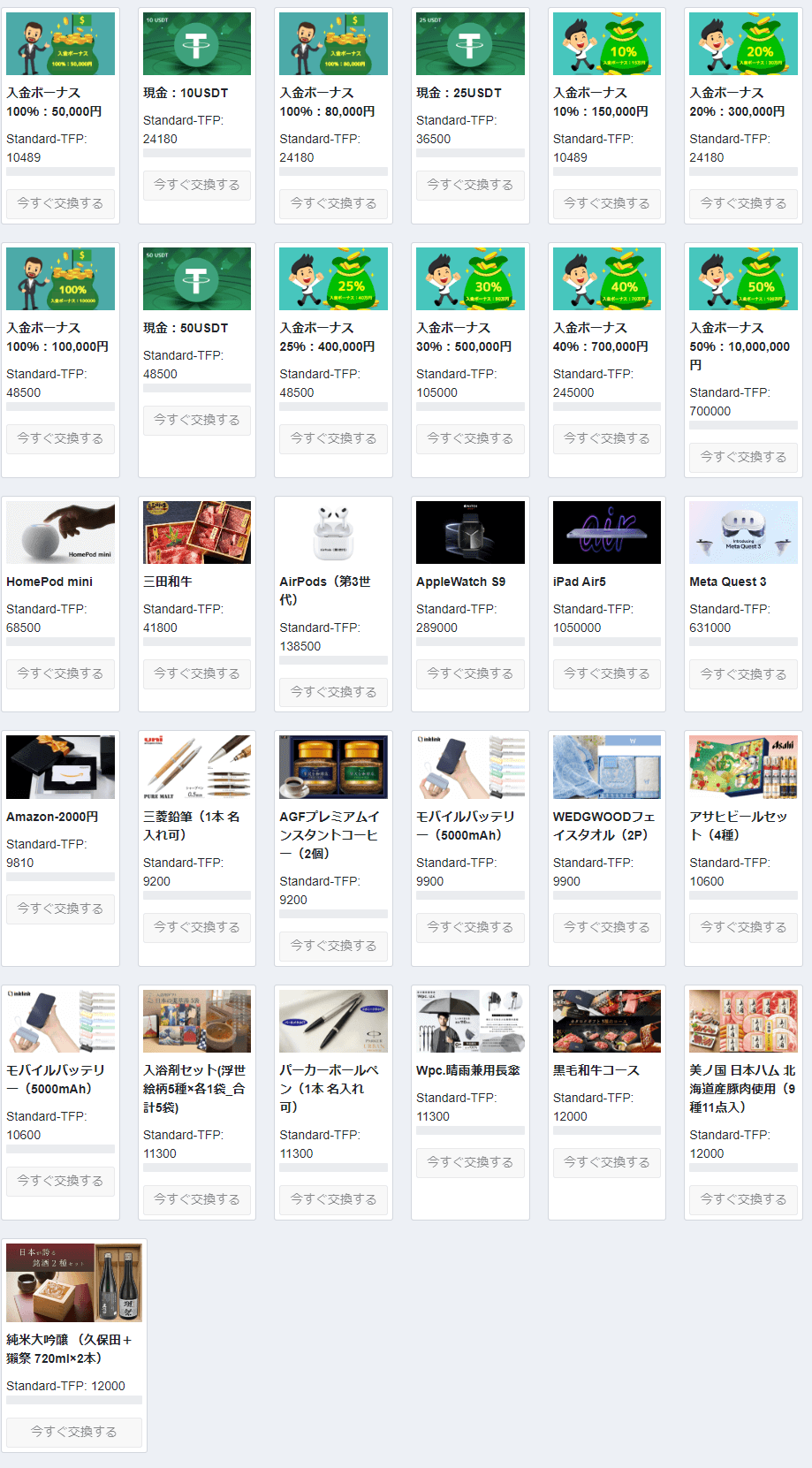Click 今すぐ交換する for 現金：50USDT
812x1468 pixels.
coord(197,420)
